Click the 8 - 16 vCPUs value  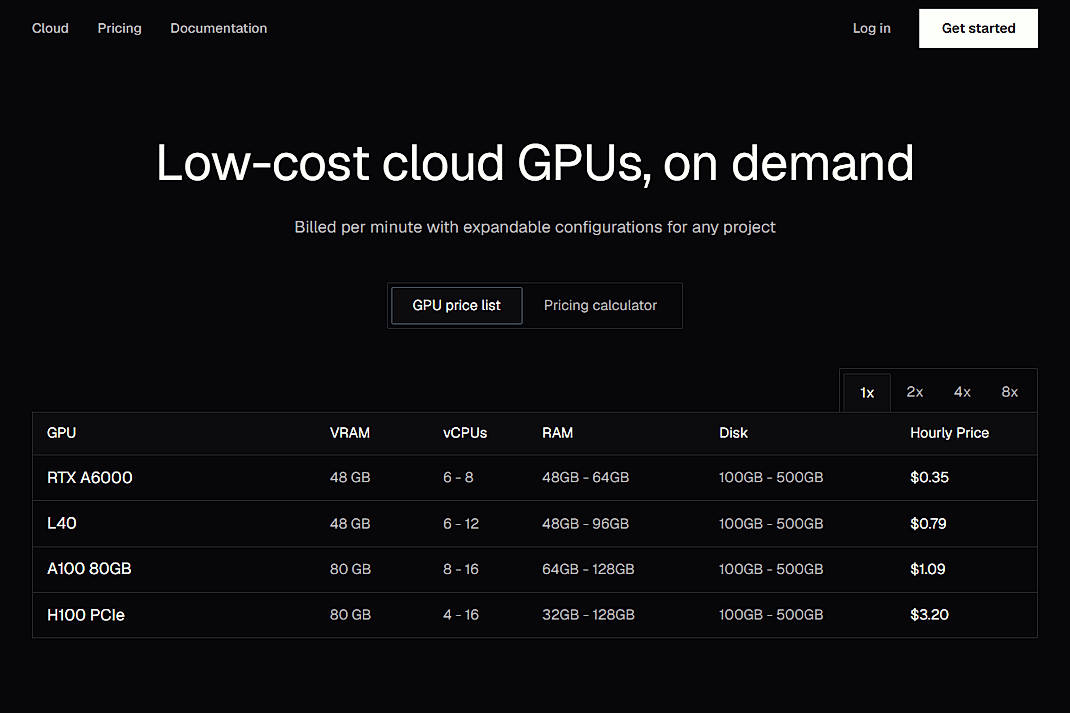click(x=461, y=569)
